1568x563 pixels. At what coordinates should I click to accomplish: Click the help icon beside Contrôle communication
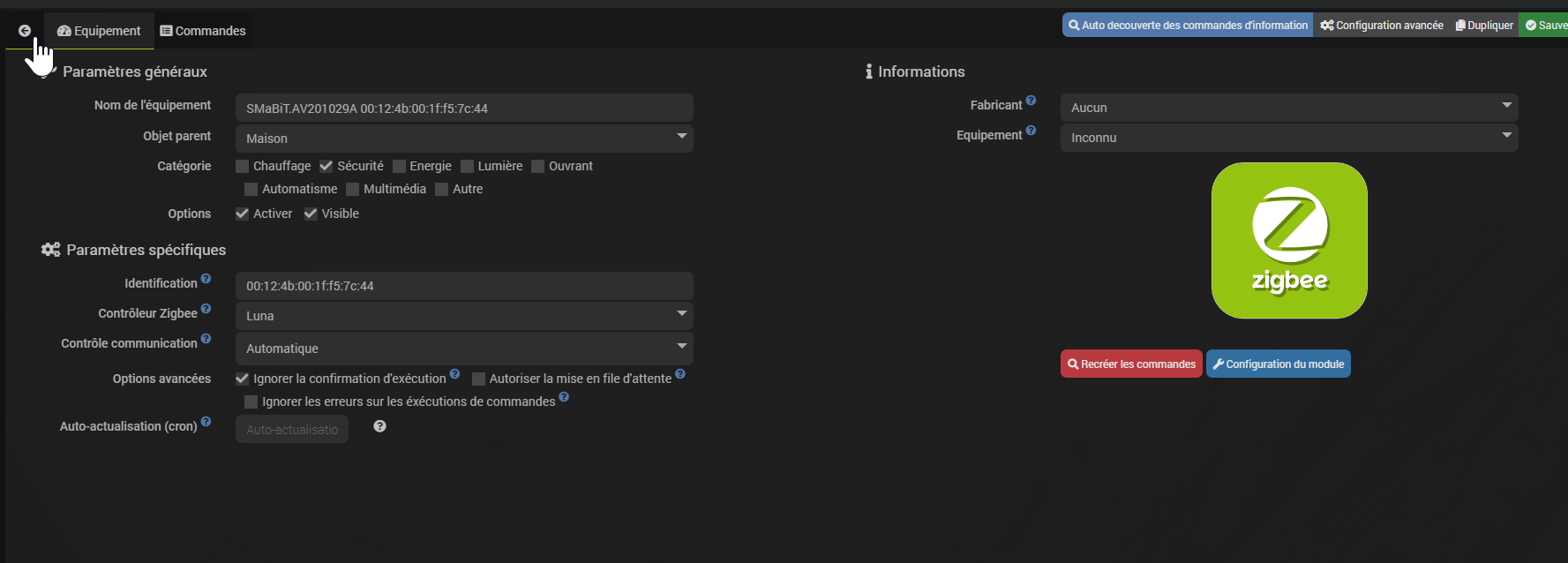206,339
